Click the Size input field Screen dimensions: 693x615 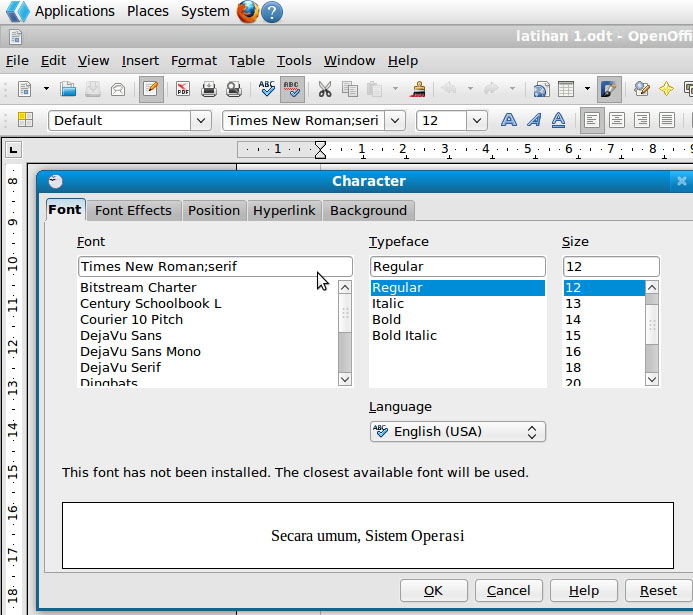(611, 266)
